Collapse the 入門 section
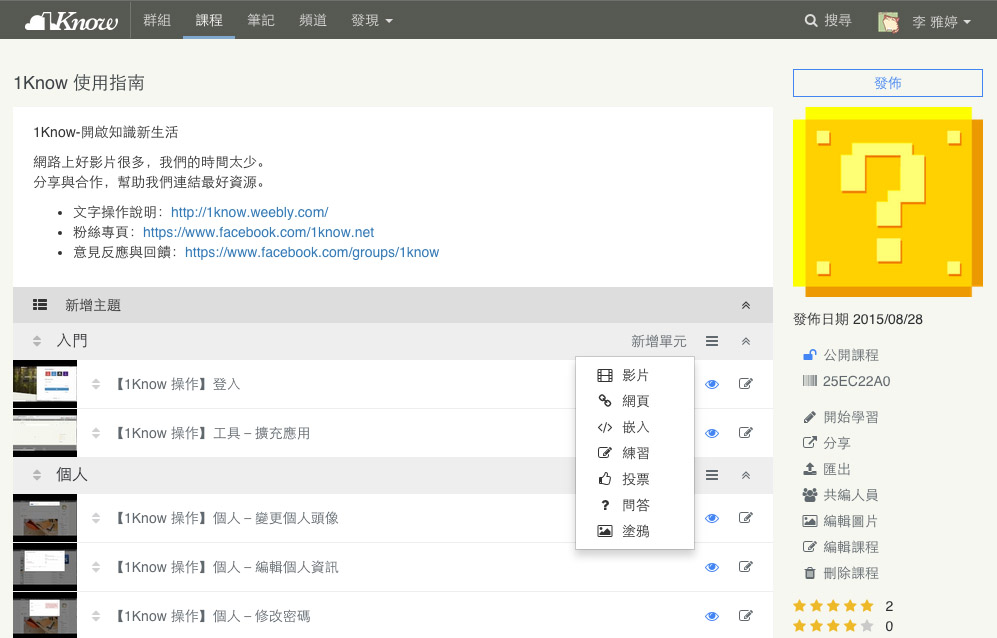 pos(746,342)
